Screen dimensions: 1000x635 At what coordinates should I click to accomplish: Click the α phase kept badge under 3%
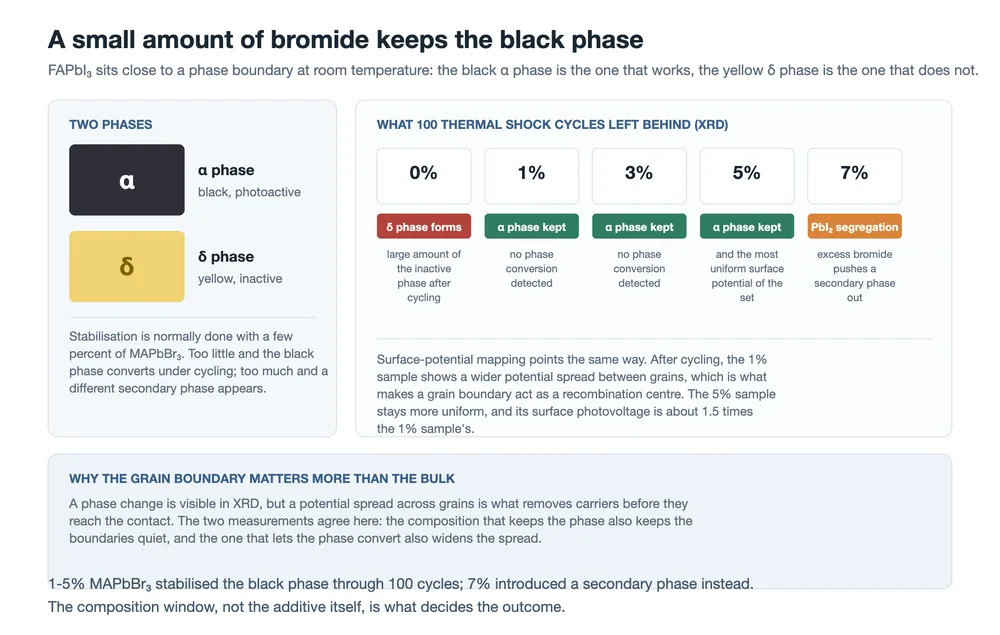pos(640,227)
